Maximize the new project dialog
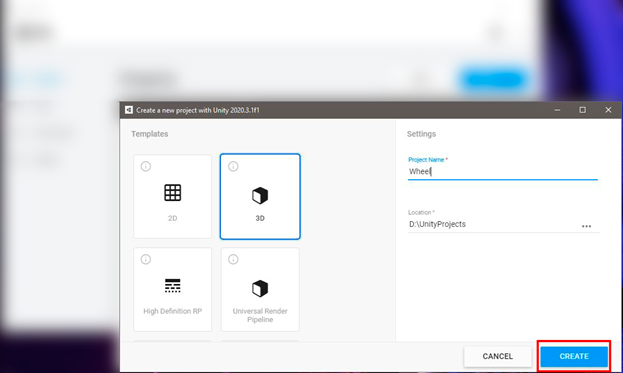 click(582, 110)
